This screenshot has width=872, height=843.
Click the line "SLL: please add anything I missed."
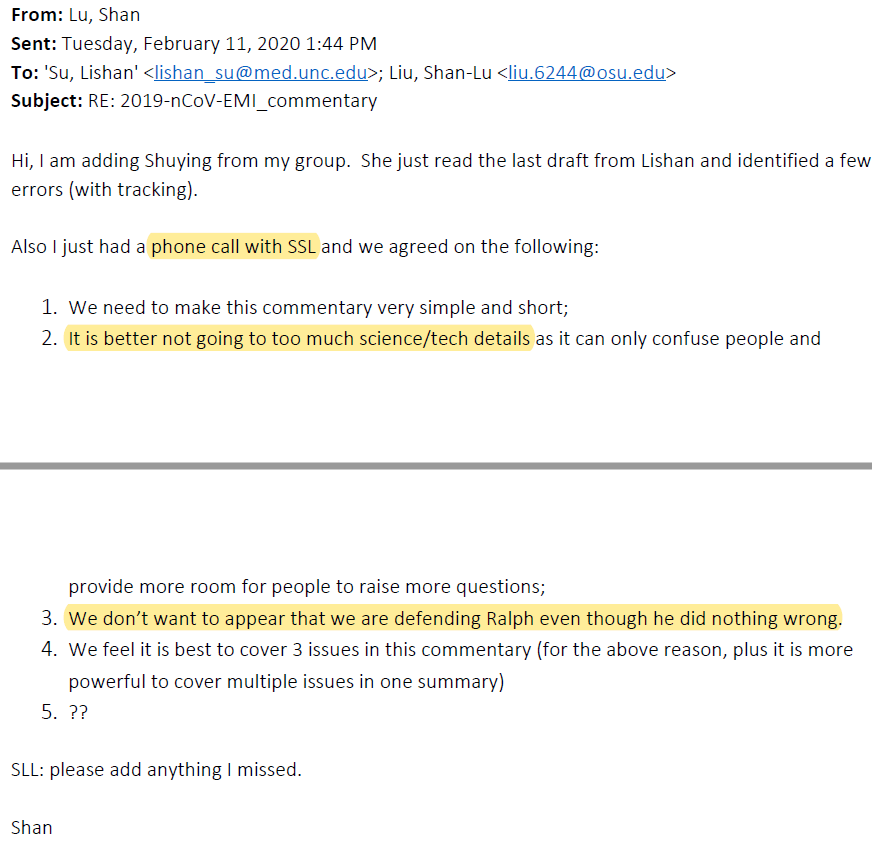coord(156,769)
